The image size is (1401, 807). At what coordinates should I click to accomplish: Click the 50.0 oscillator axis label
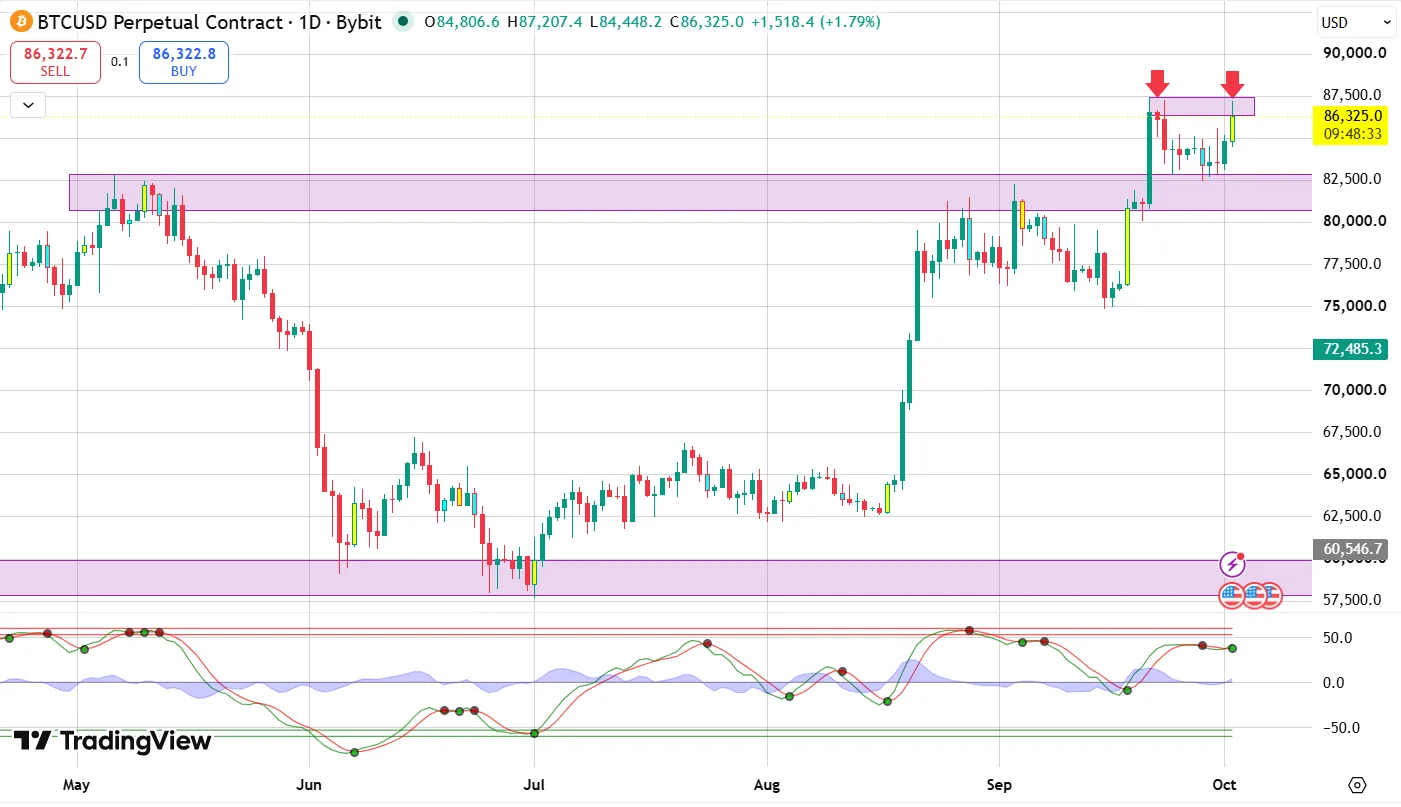tap(1336, 638)
